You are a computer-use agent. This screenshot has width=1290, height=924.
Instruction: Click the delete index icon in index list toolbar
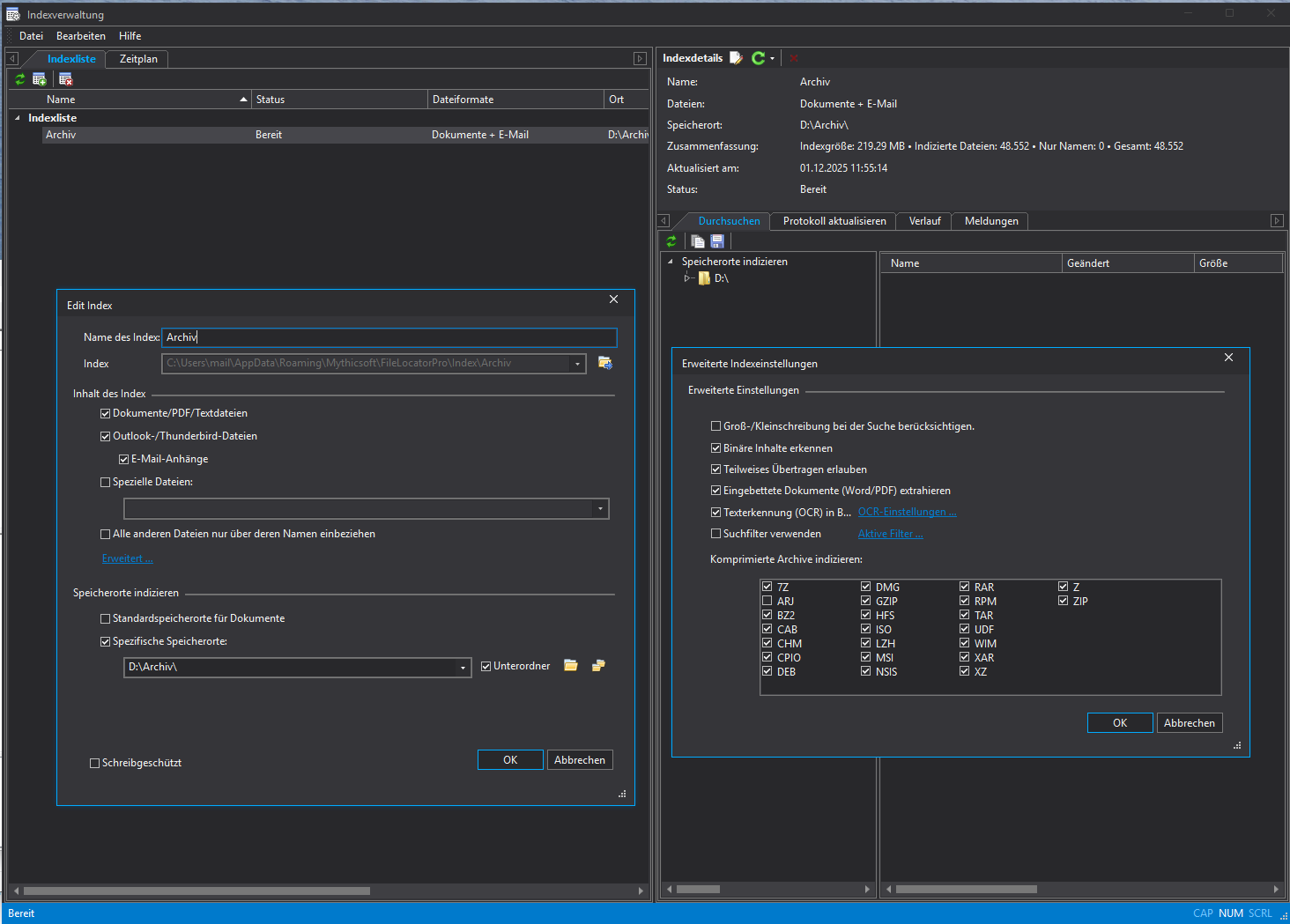(65, 79)
